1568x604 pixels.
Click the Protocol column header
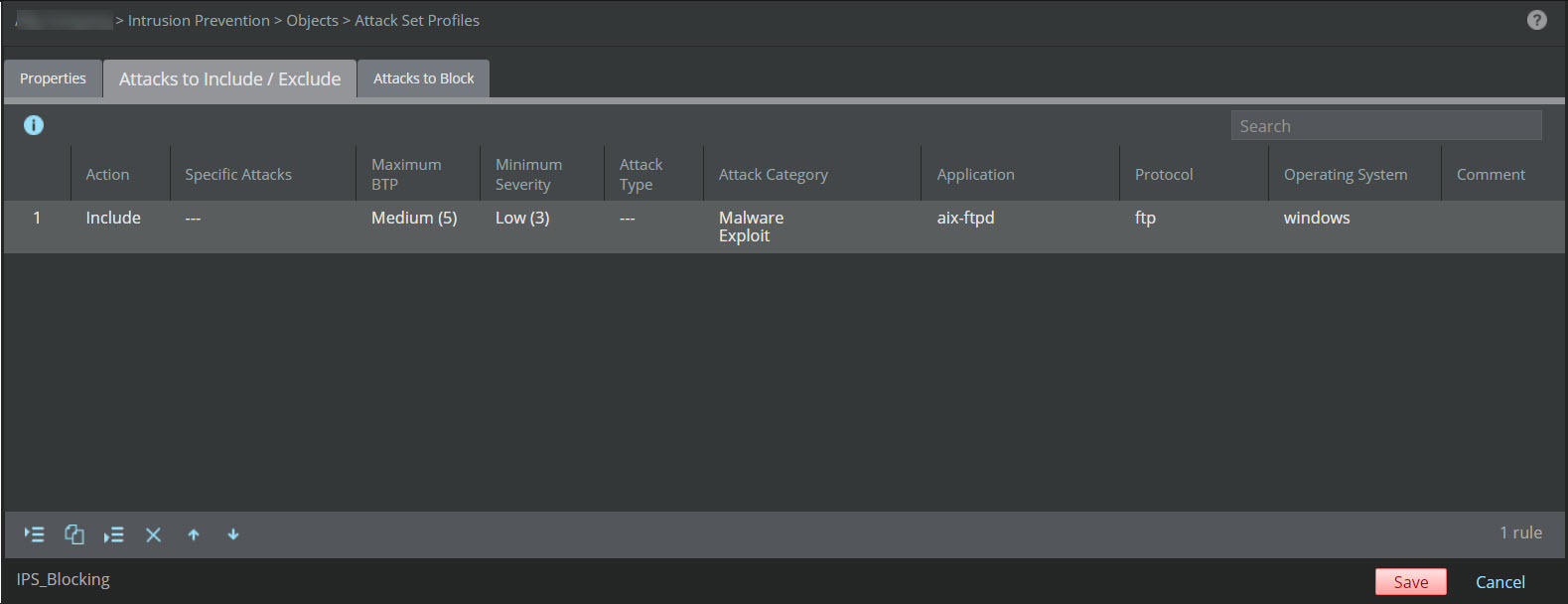tap(1194, 174)
